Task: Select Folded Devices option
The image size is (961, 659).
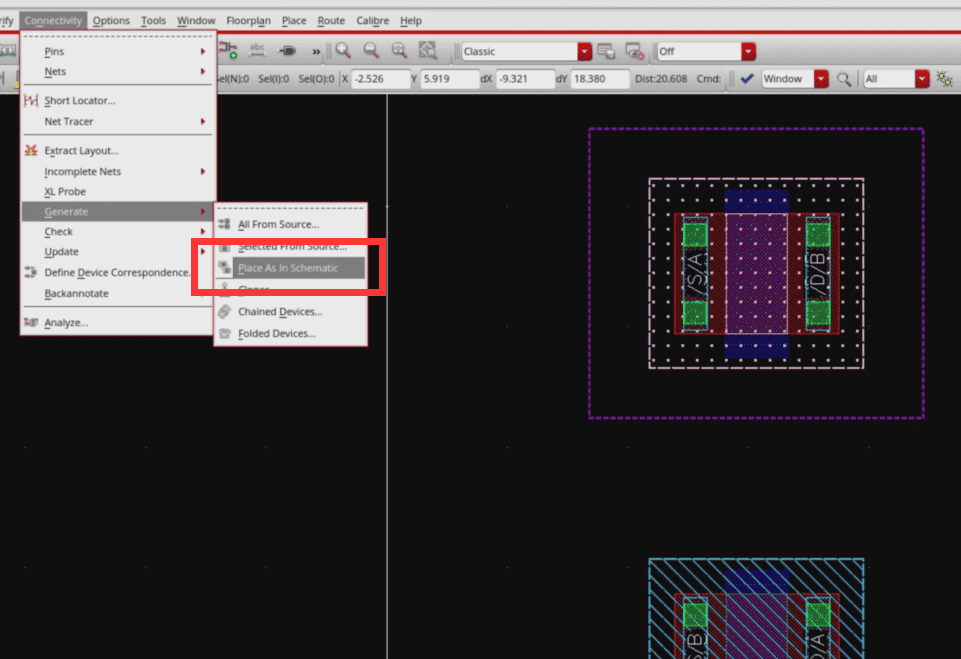Action: (x=276, y=333)
